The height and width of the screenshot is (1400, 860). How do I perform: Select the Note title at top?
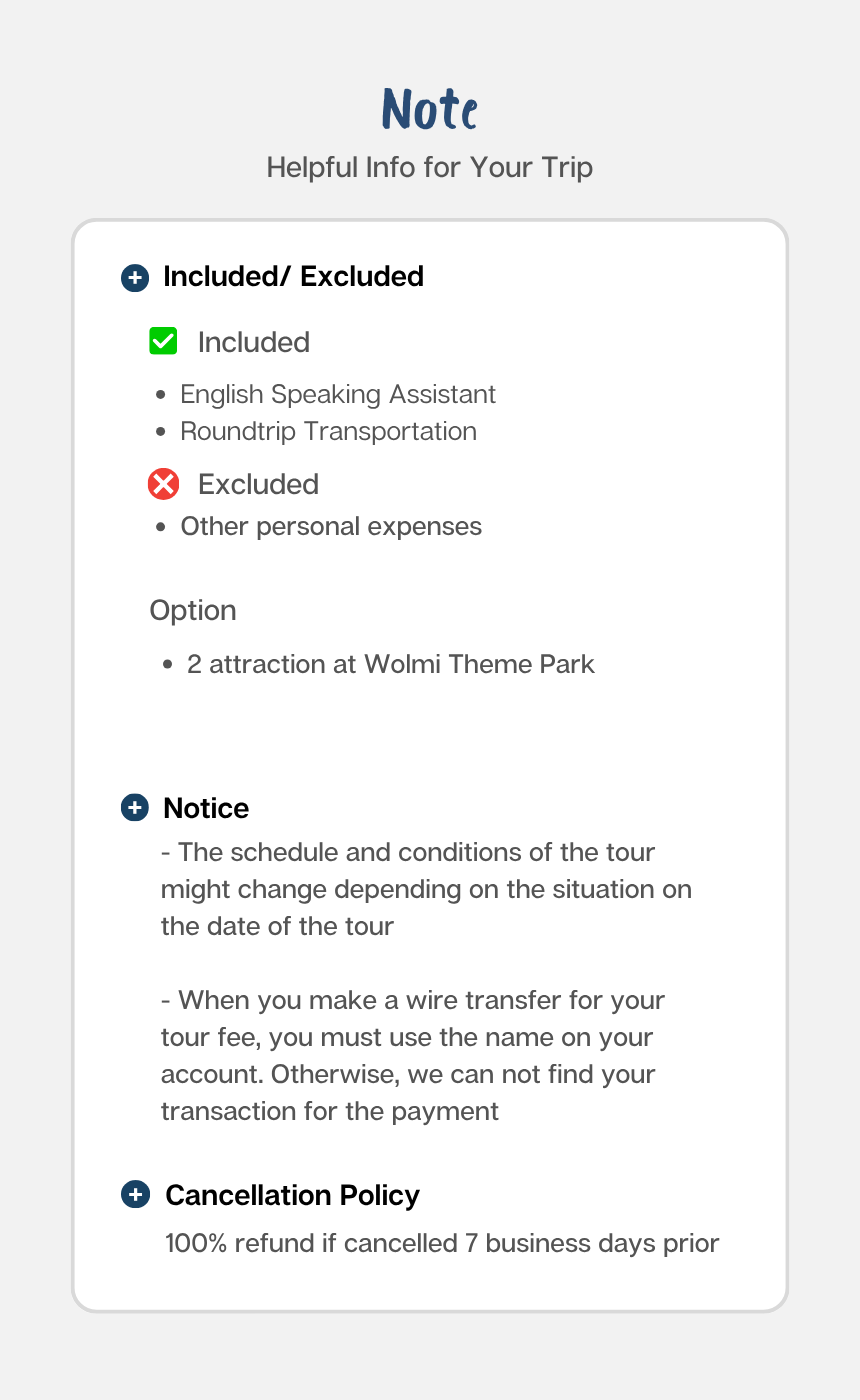tap(430, 109)
